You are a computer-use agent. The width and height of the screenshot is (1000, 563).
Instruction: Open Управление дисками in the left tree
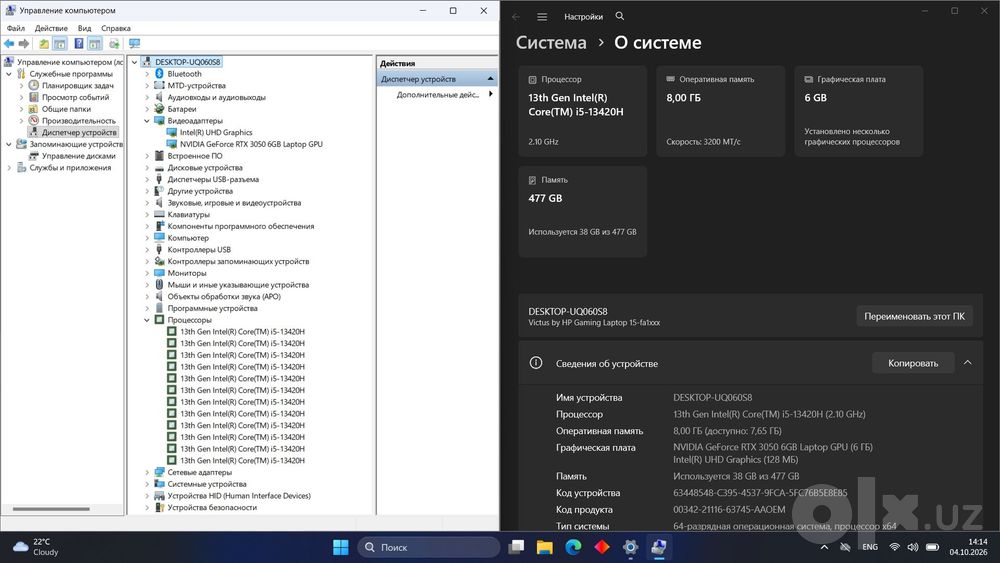pos(78,156)
